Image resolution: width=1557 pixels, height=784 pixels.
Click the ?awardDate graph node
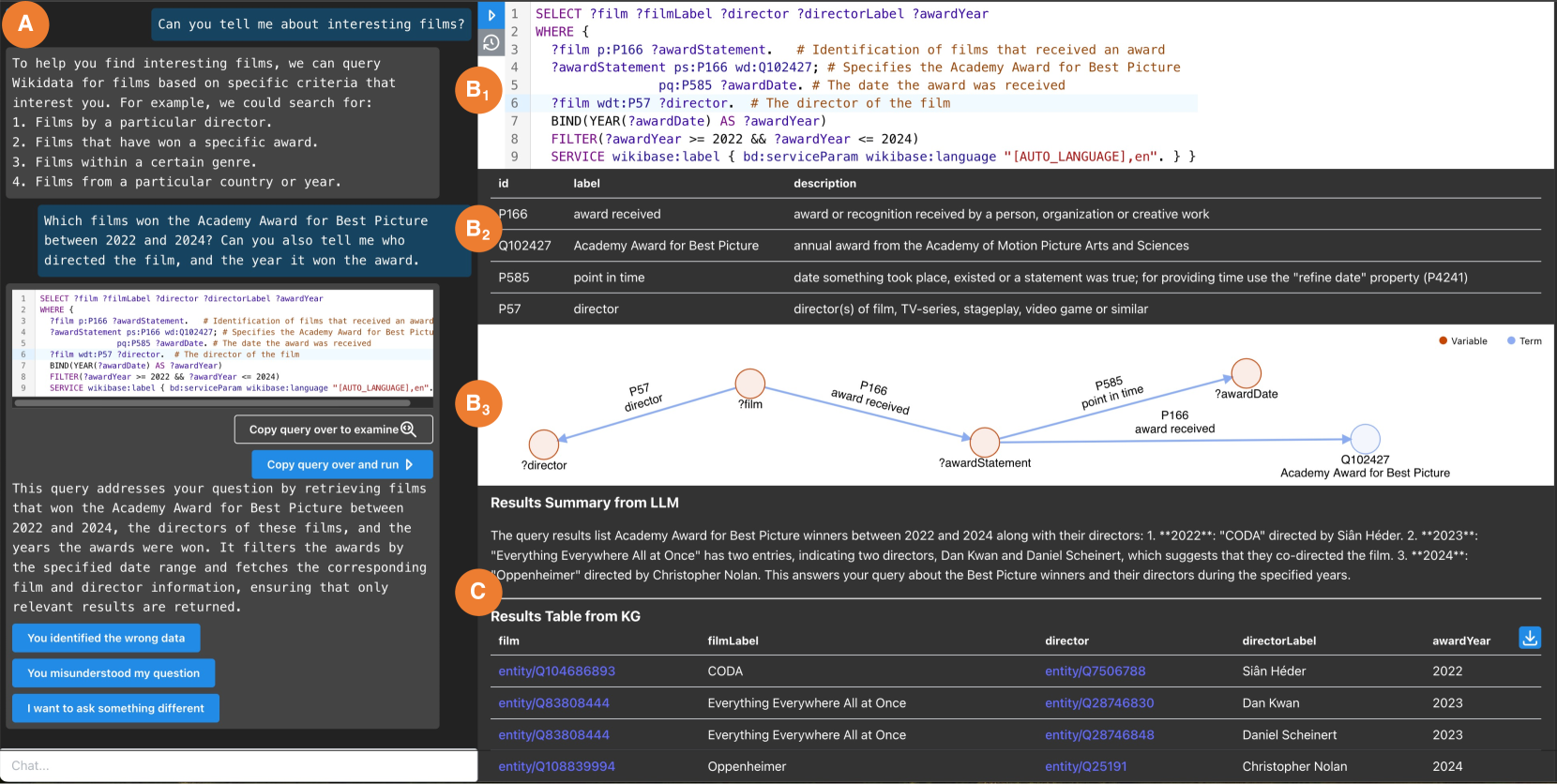coord(1246,373)
